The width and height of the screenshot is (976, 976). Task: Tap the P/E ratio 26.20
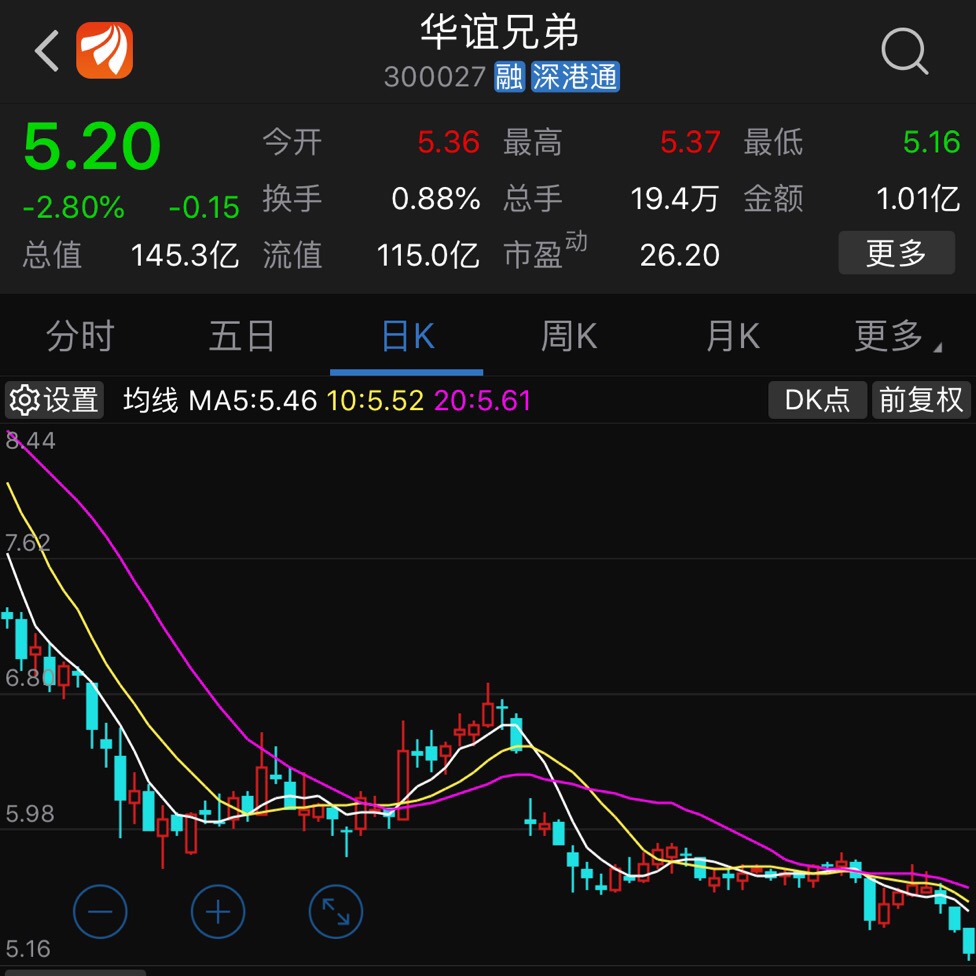point(680,255)
